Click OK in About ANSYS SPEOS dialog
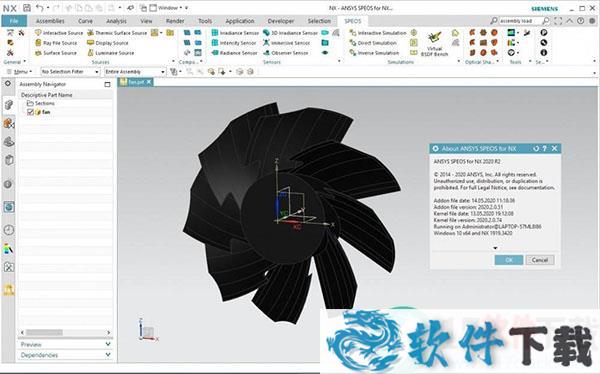This screenshot has width=600, height=374. coord(509,260)
